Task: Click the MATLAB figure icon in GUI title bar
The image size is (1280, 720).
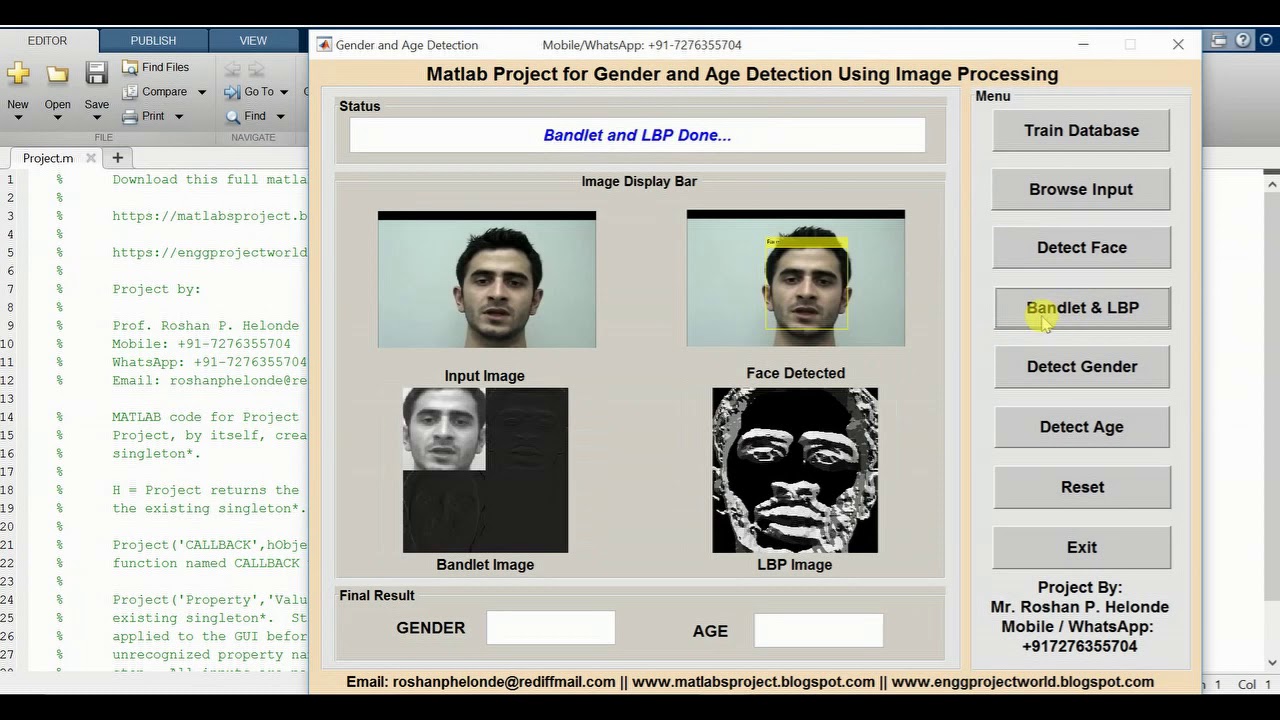Action: point(324,45)
